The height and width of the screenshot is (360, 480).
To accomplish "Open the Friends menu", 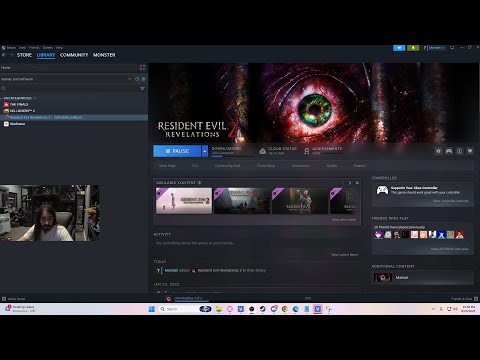I will coord(34,48).
